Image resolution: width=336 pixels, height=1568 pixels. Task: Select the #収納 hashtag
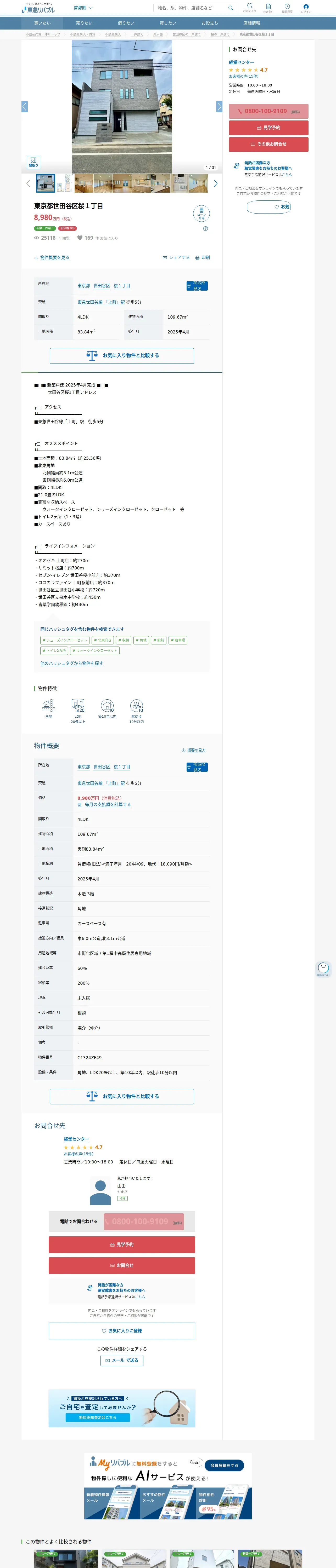pos(124,640)
